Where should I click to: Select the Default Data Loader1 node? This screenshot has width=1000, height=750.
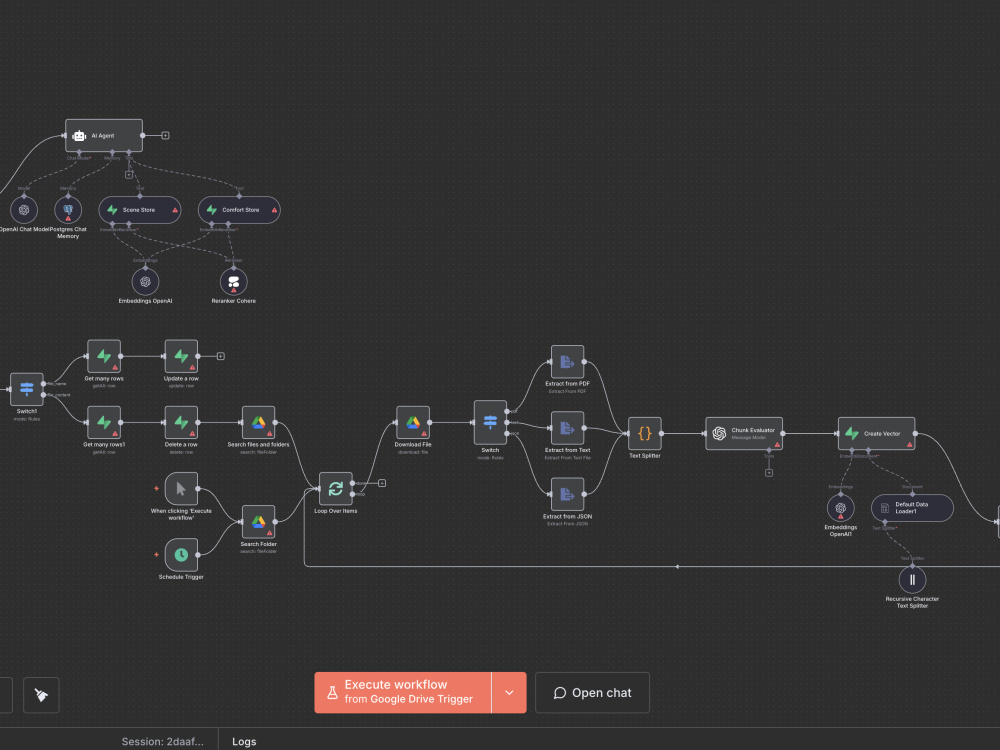[x=913, y=508]
